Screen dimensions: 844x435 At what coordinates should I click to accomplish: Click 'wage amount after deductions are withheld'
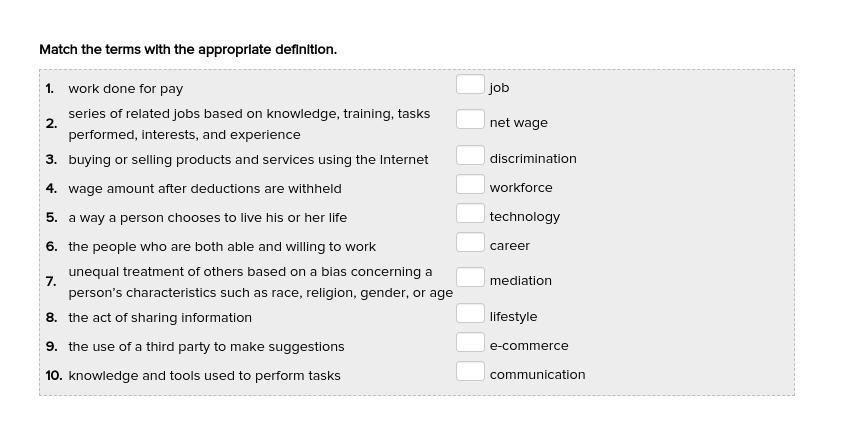point(205,189)
